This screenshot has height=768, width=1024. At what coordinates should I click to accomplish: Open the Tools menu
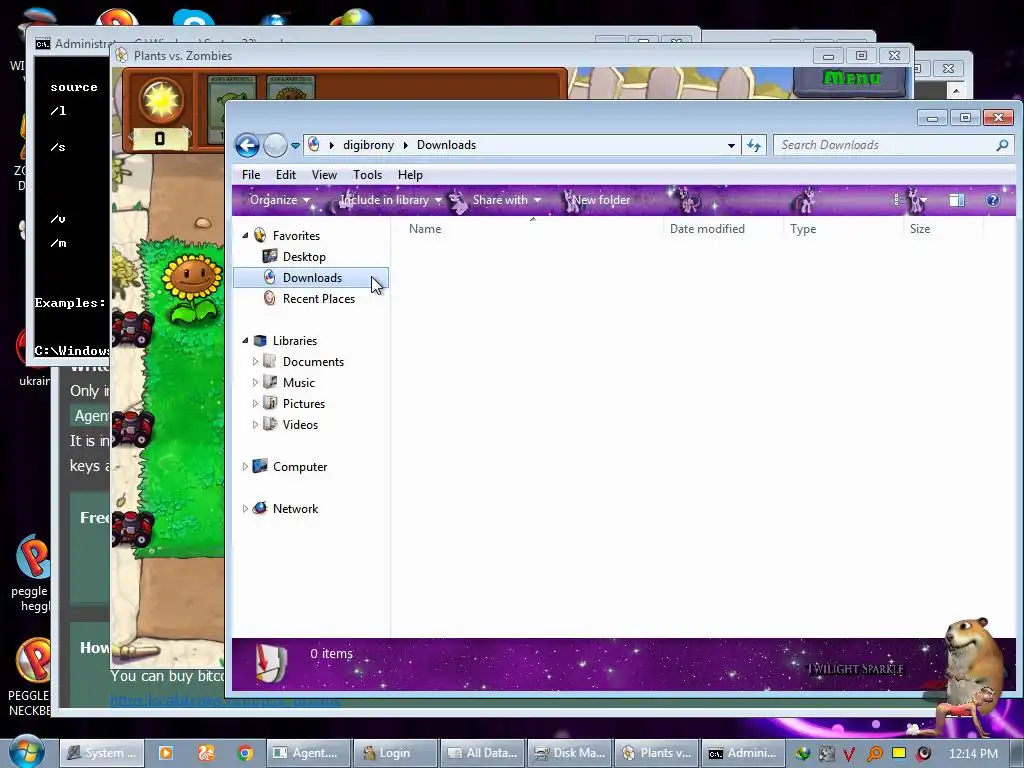click(367, 174)
